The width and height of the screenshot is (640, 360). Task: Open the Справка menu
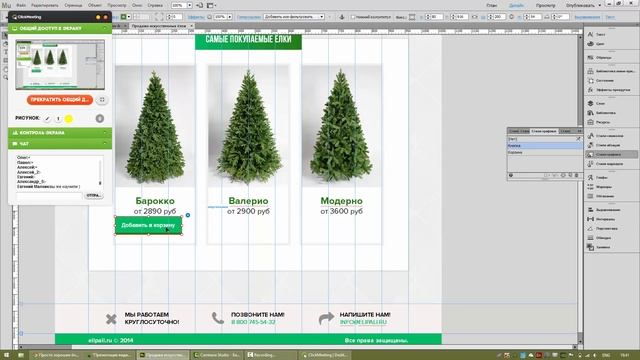pyautogui.click(x=155, y=5)
